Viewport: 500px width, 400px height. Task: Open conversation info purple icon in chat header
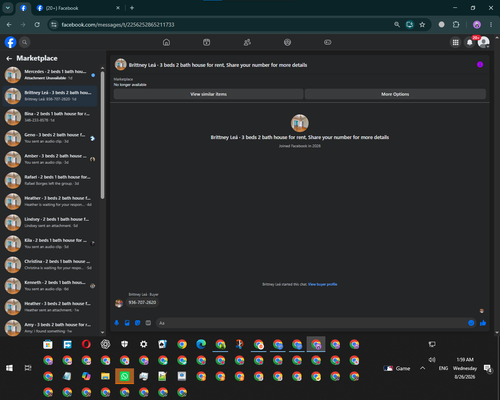click(480, 65)
